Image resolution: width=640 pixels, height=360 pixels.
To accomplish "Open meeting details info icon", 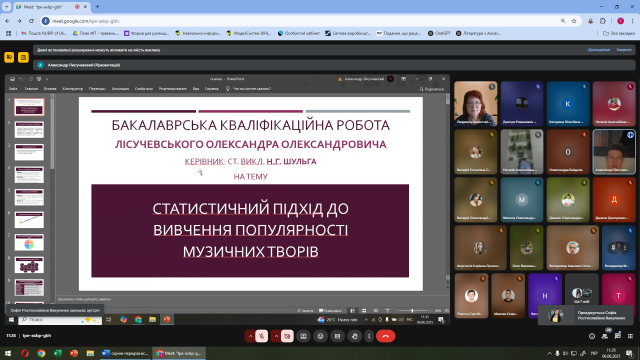I will [592, 336].
